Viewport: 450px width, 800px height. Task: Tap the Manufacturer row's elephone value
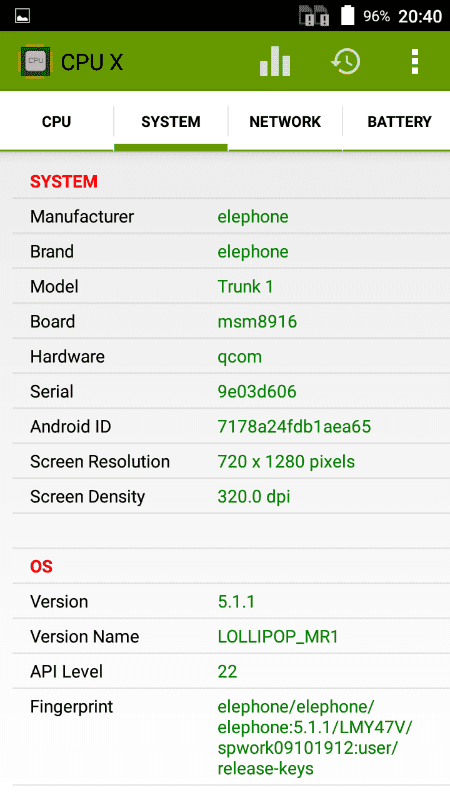coord(253,217)
